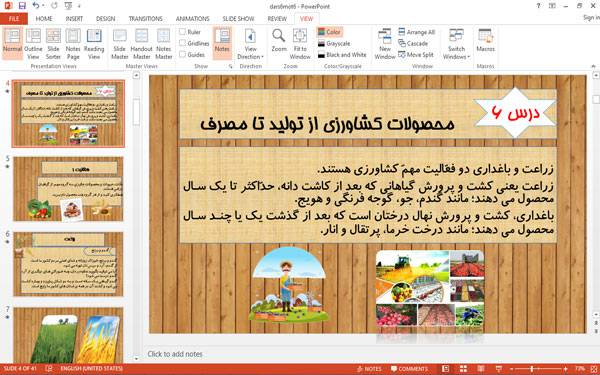Click zoom out minus button
The width and height of the screenshot is (600, 375).
(512, 368)
